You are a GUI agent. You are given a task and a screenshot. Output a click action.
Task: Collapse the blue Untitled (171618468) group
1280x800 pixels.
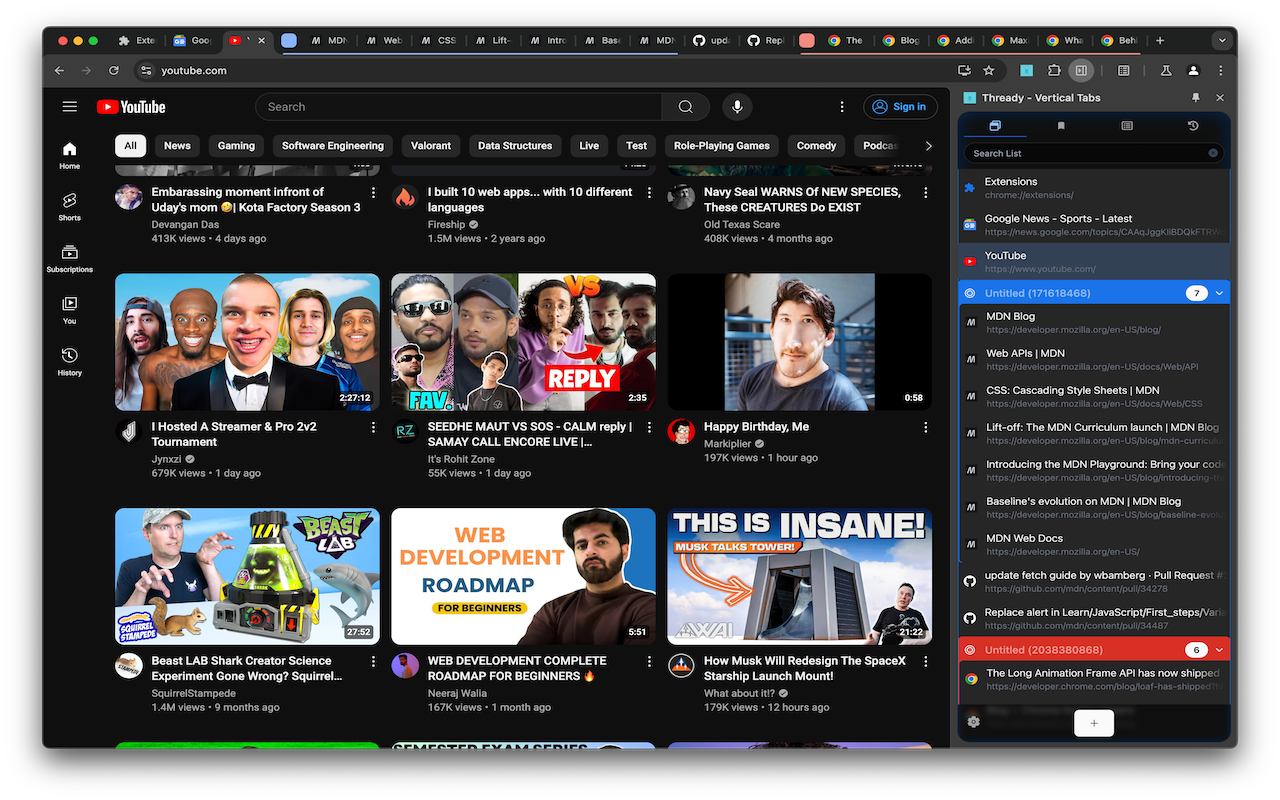[x=1219, y=293]
